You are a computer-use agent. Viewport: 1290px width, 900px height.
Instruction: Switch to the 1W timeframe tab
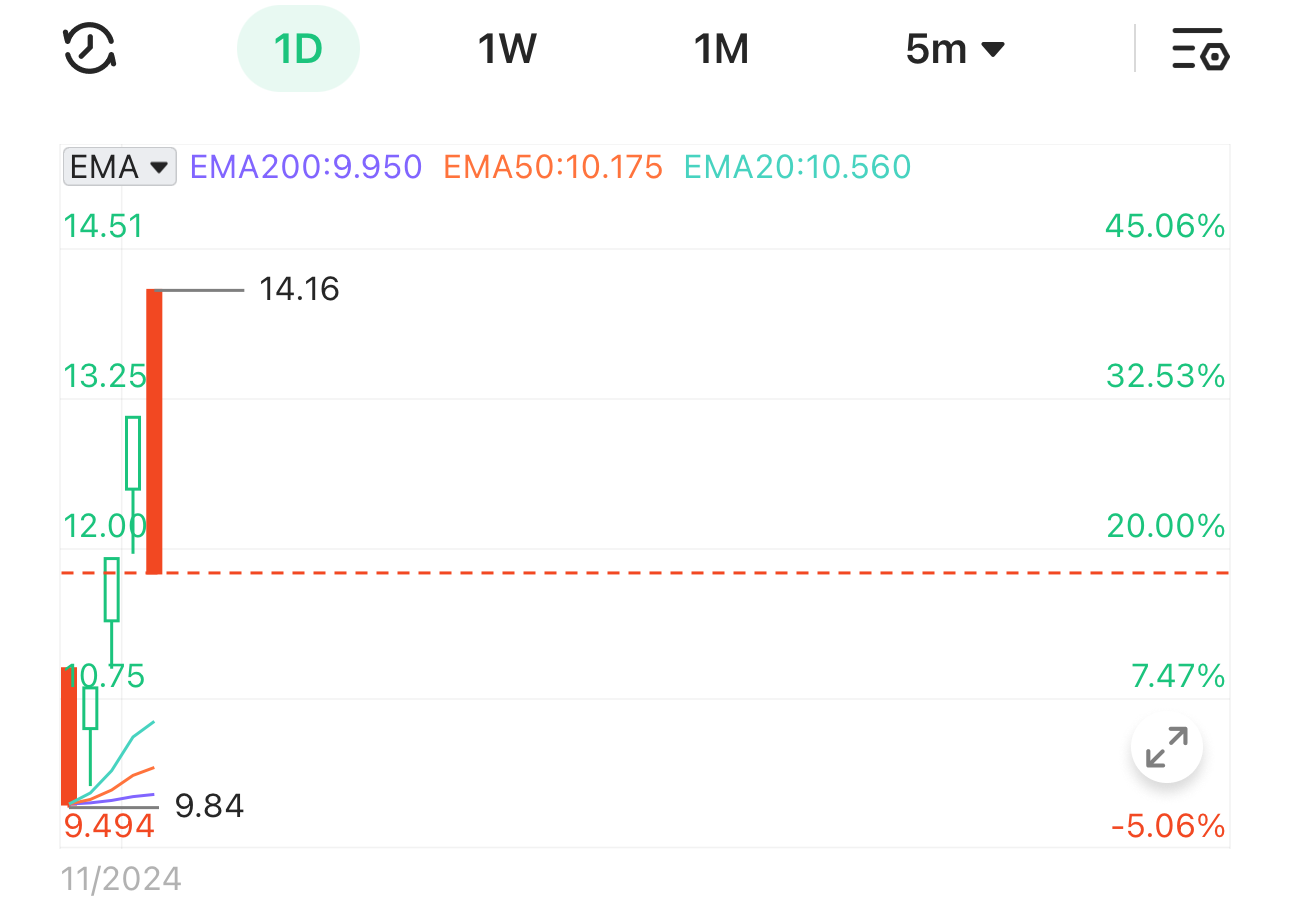pyautogui.click(x=507, y=48)
